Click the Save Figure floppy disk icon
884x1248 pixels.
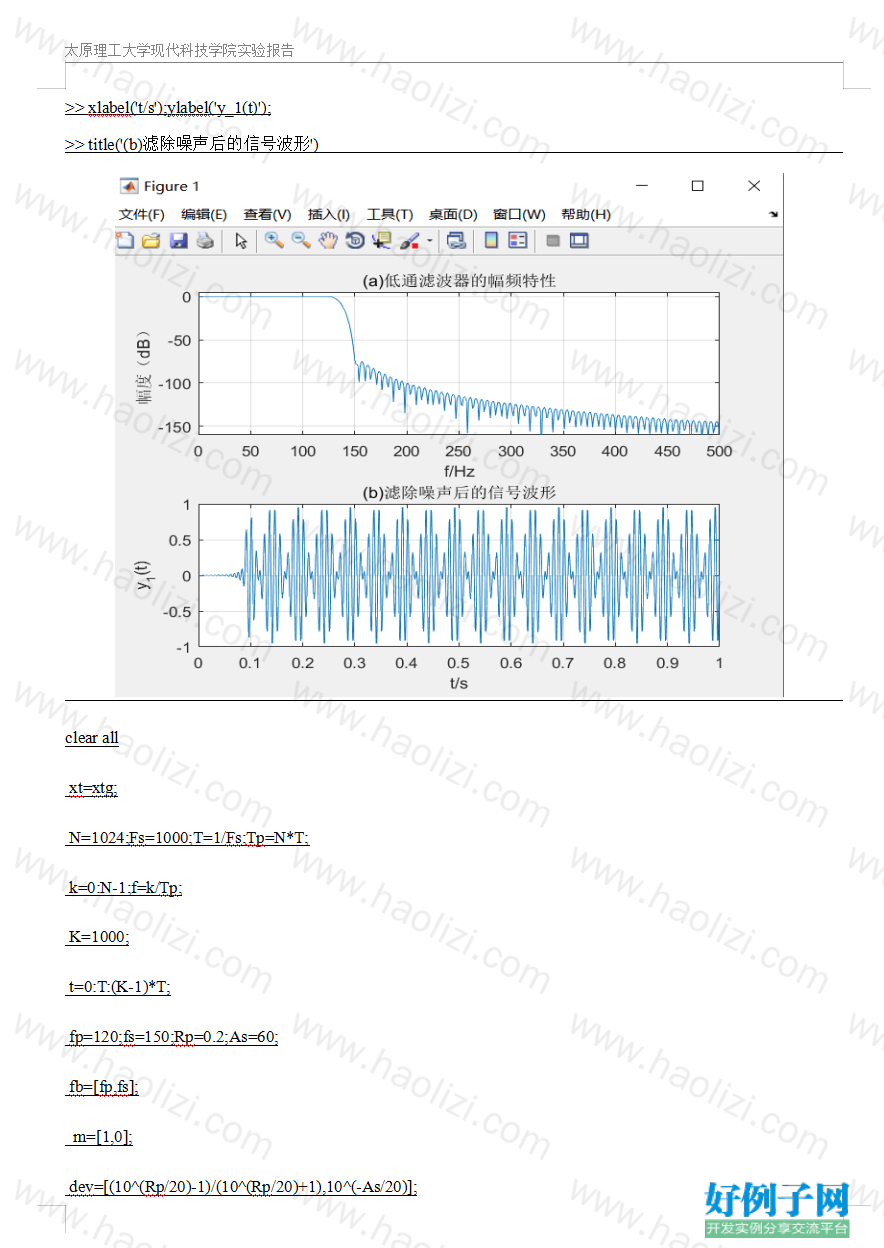178,240
